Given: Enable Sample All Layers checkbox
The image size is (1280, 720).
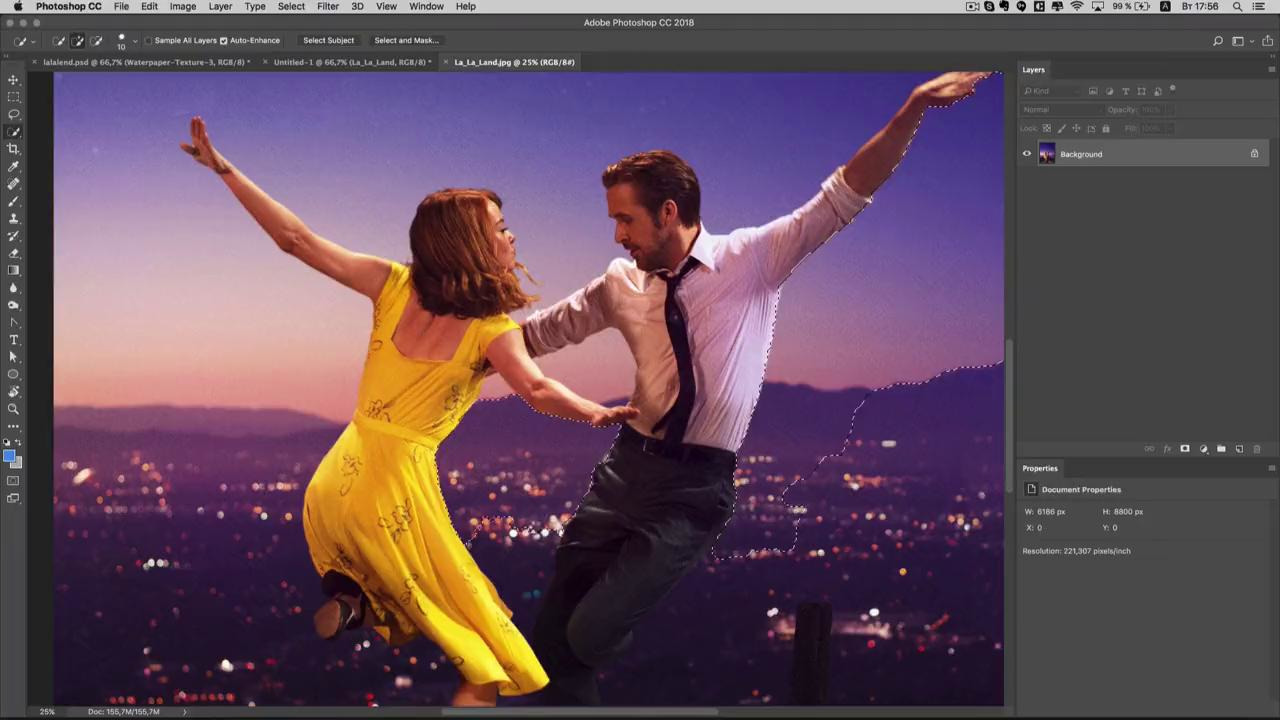Looking at the screenshot, I should pyautogui.click(x=148, y=41).
